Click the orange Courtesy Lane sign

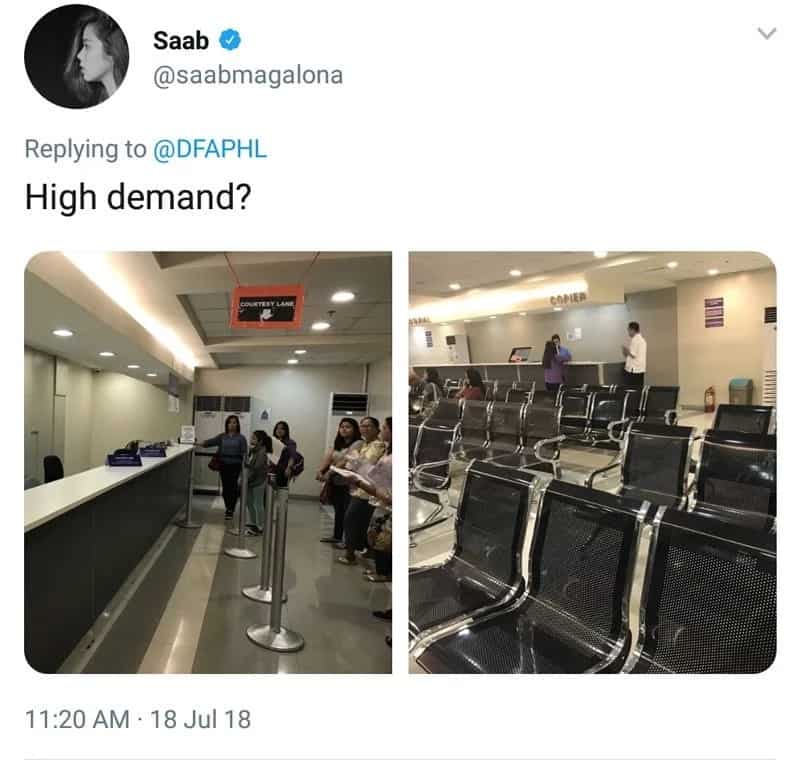(x=267, y=306)
